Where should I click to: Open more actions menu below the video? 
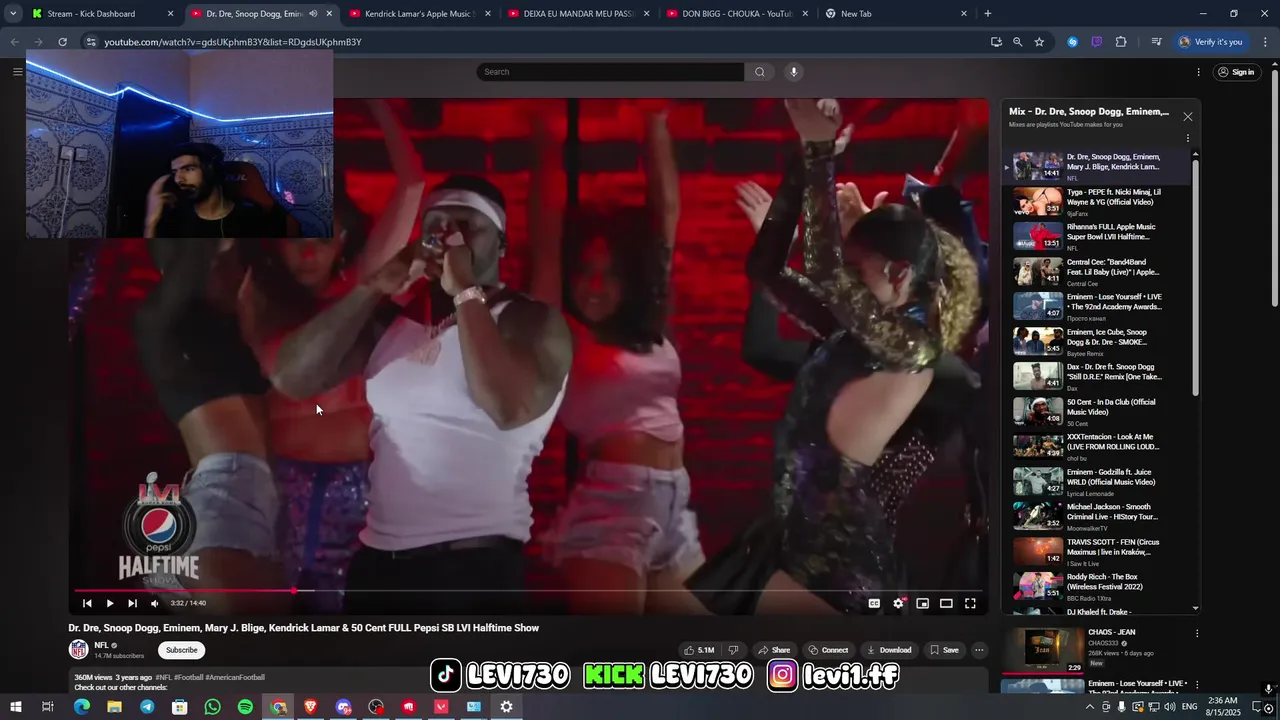(x=979, y=650)
